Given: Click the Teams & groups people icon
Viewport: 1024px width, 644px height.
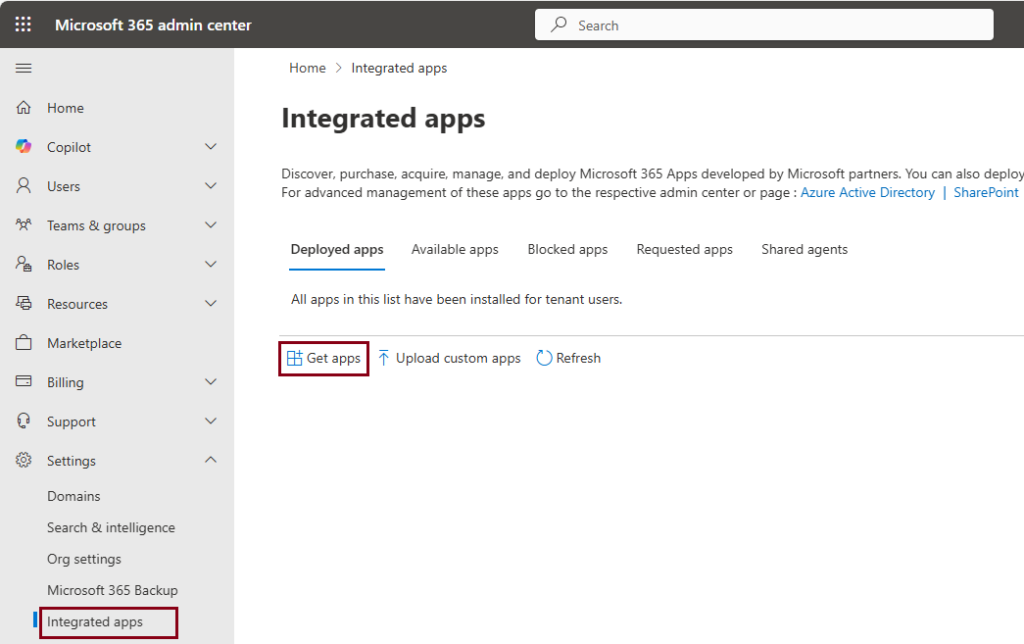Looking at the screenshot, I should pos(24,225).
